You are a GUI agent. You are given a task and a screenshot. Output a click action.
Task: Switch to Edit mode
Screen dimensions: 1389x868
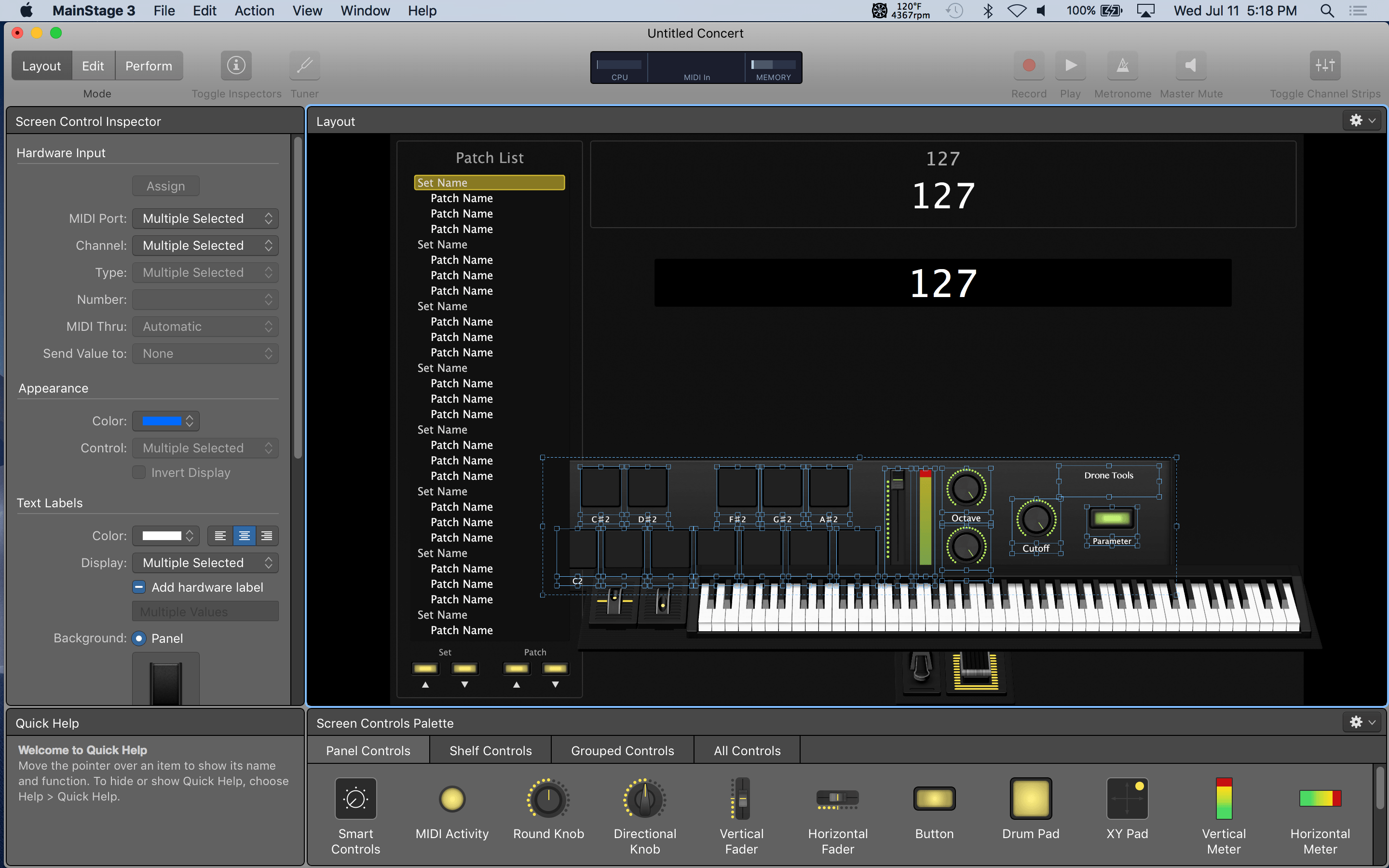pos(93,66)
